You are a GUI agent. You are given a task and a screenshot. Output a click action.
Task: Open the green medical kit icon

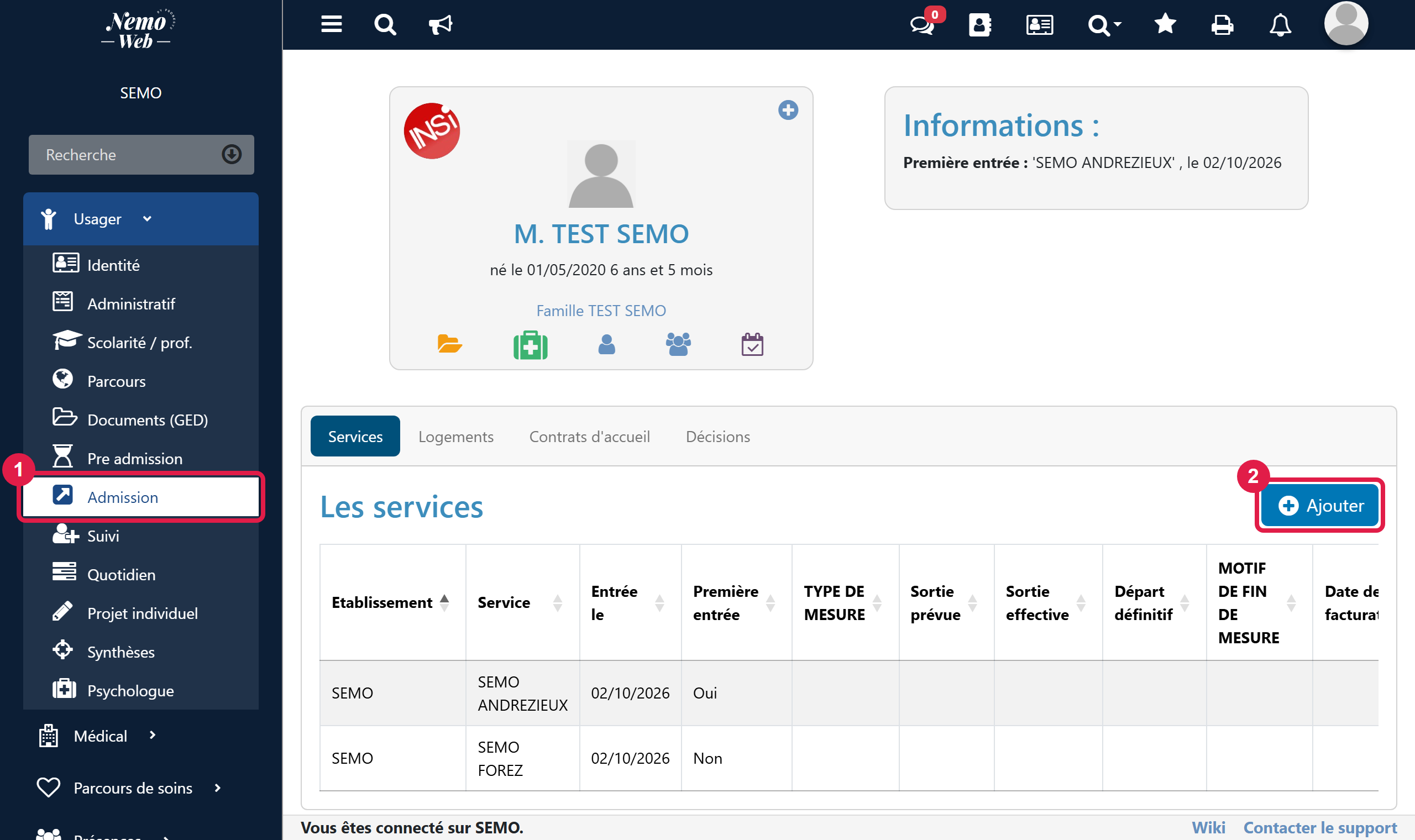coord(530,345)
